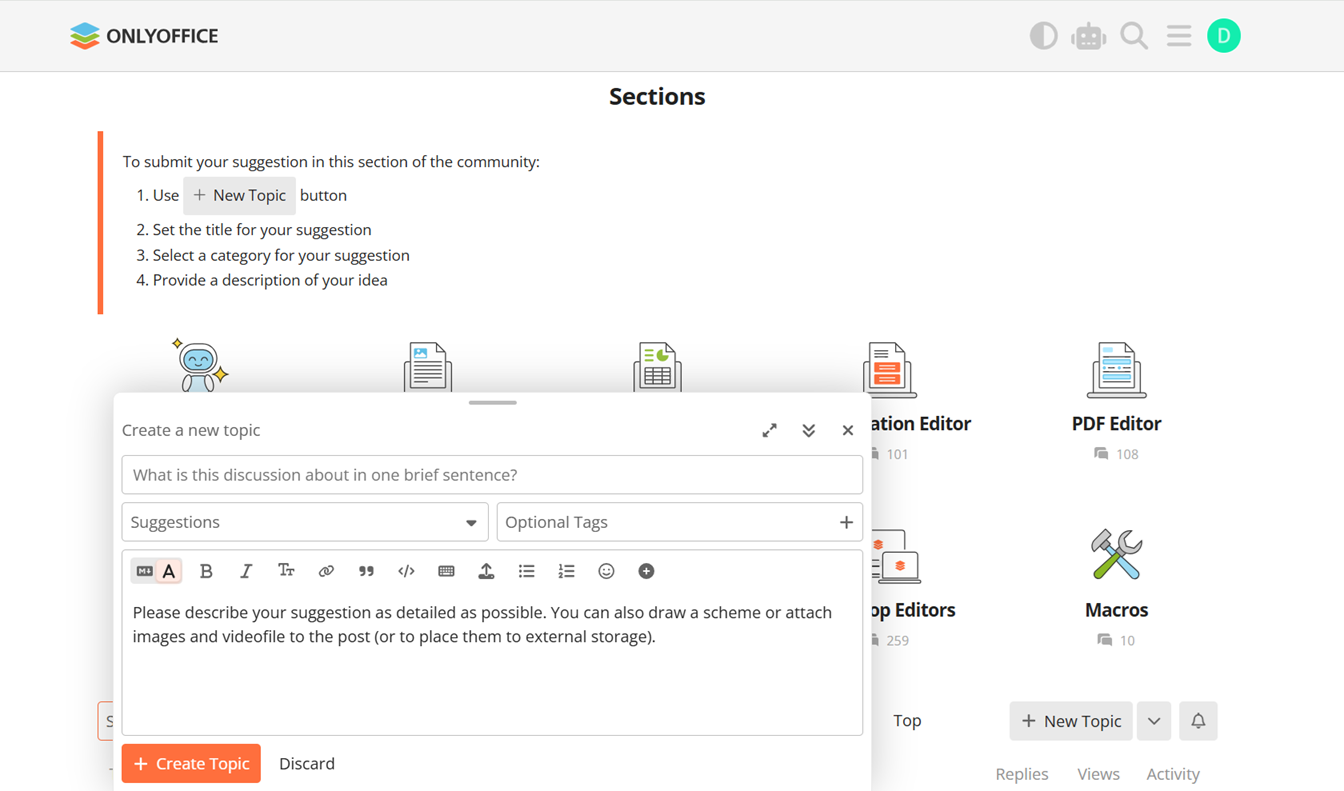Add Optional Tags selector
1344x791 pixels.
click(x=680, y=522)
